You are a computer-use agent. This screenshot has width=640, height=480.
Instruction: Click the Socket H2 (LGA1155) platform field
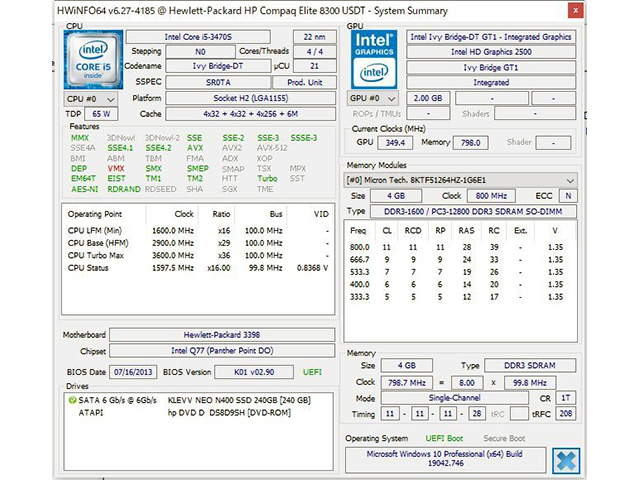click(251, 98)
